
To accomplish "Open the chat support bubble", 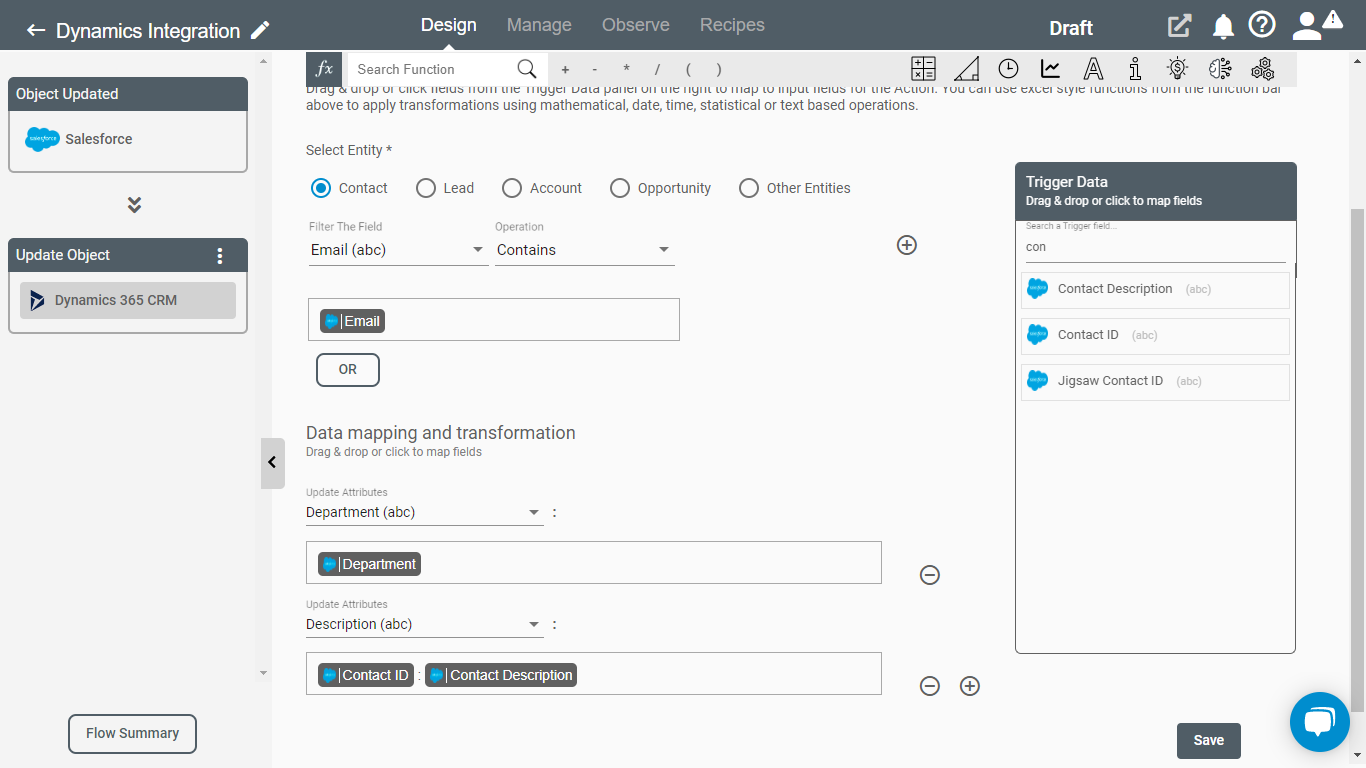I will (1320, 722).
